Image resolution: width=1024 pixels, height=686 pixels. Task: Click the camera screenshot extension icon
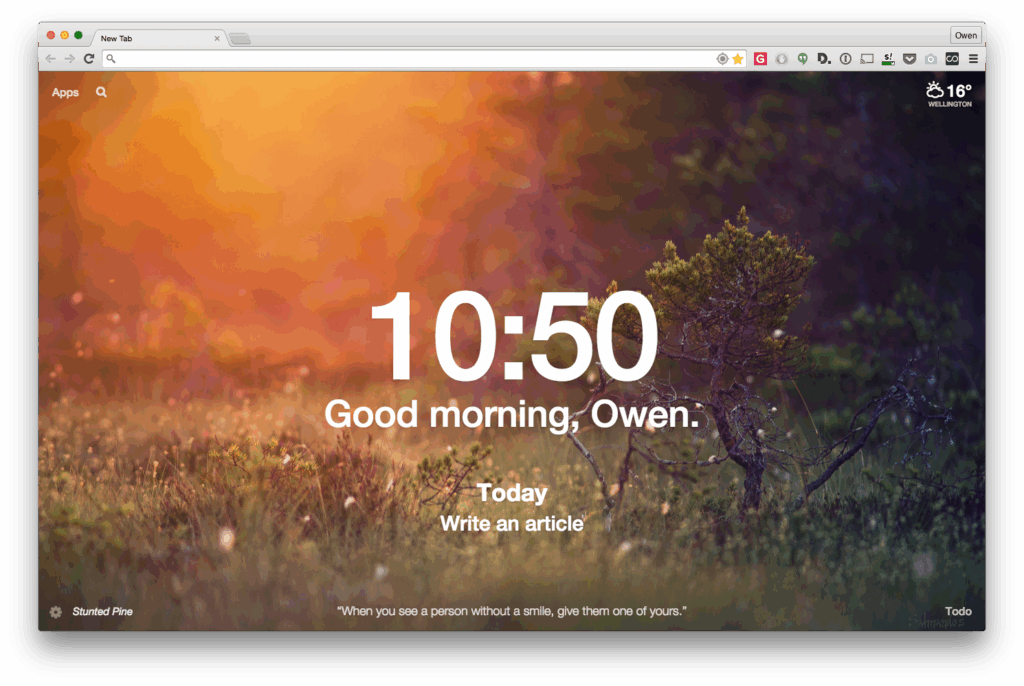[x=931, y=59]
